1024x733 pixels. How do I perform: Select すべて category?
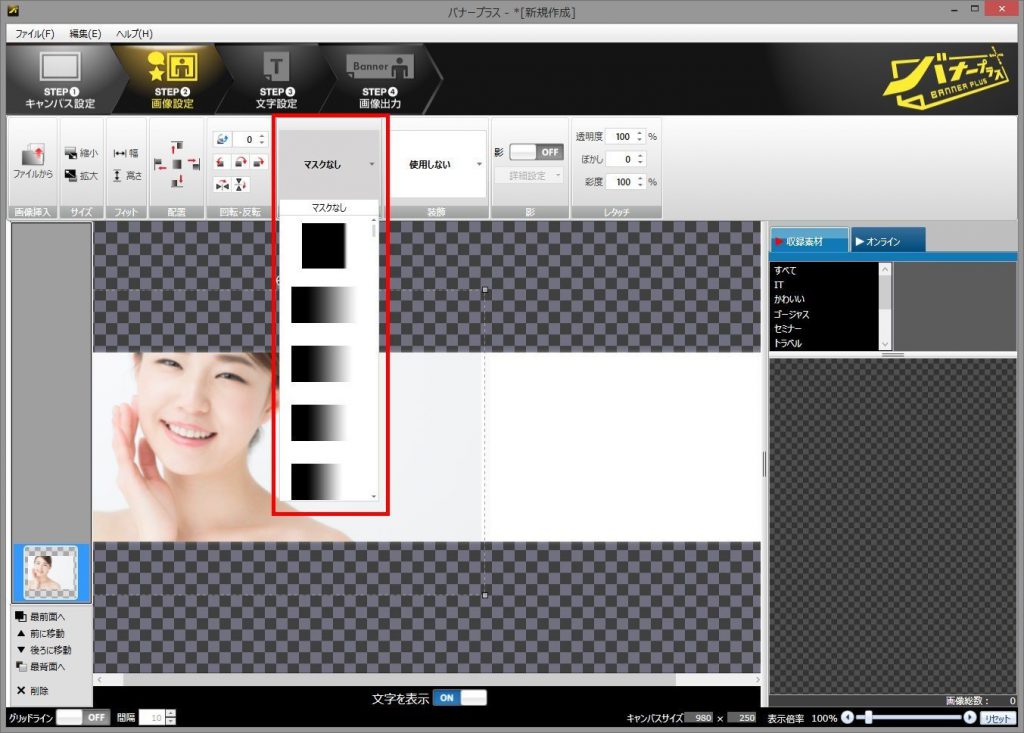click(x=785, y=270)
